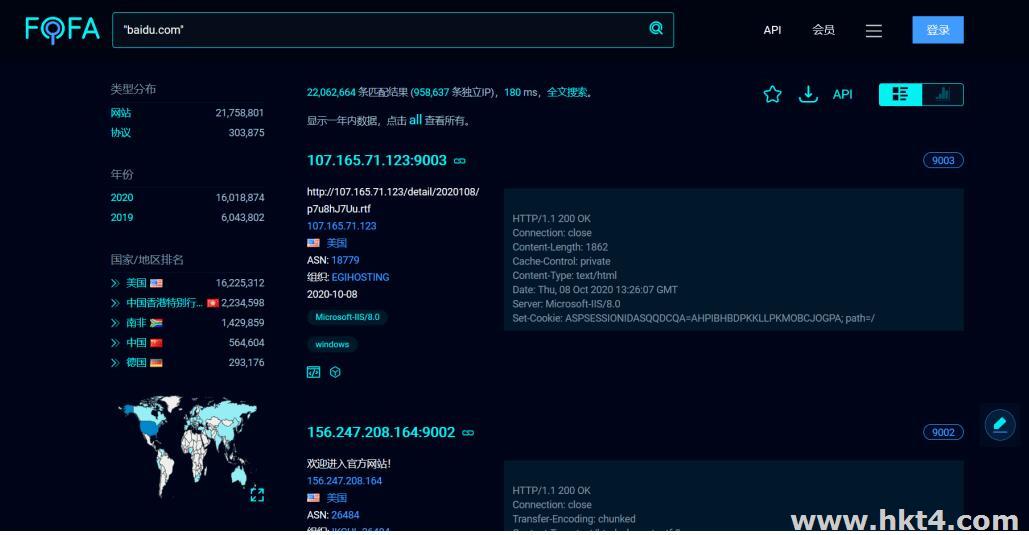The image size is (1029, 535).
Task: Expand the 德国 country row chevron
Action: pos(115,362)
